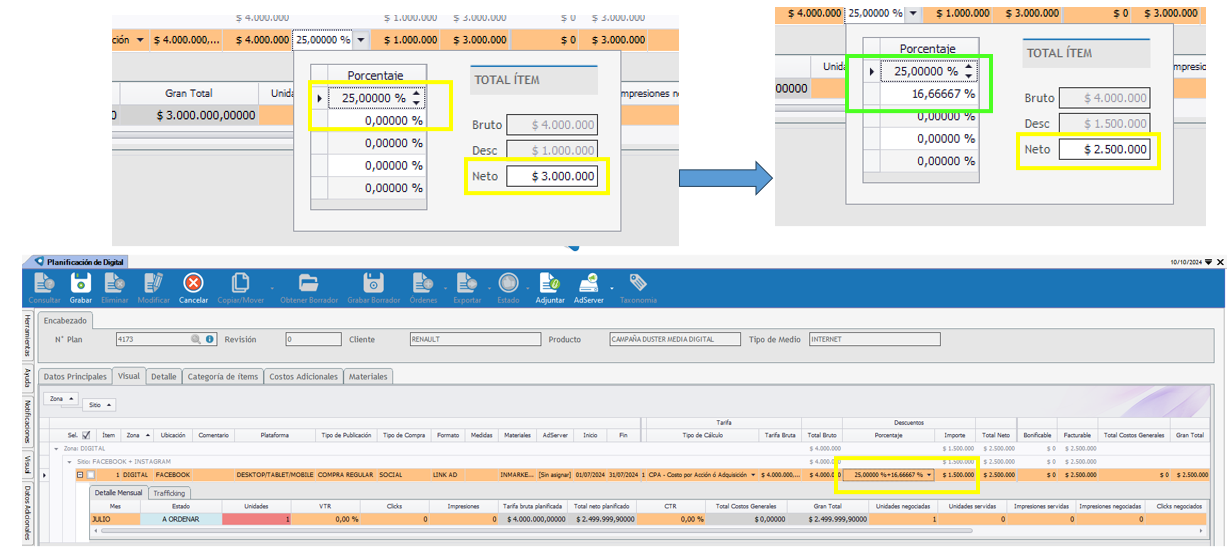Viewport: 1227px width, 549px height.
Task: Click the Eliminar toolbar icon
Action: click(115, 283)
